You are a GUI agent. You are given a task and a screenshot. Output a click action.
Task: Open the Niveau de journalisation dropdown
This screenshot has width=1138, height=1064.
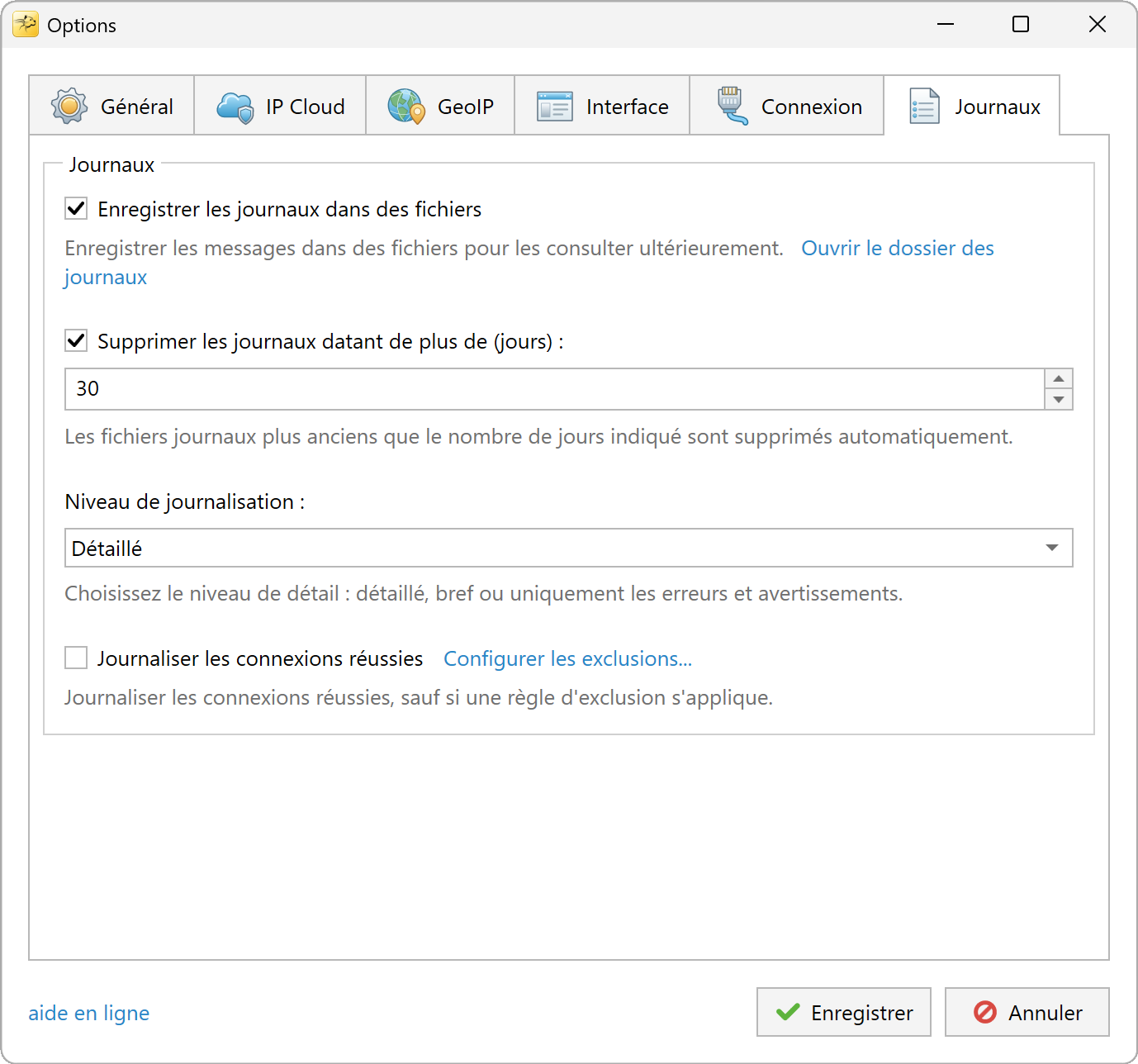[x=569, y=548]
